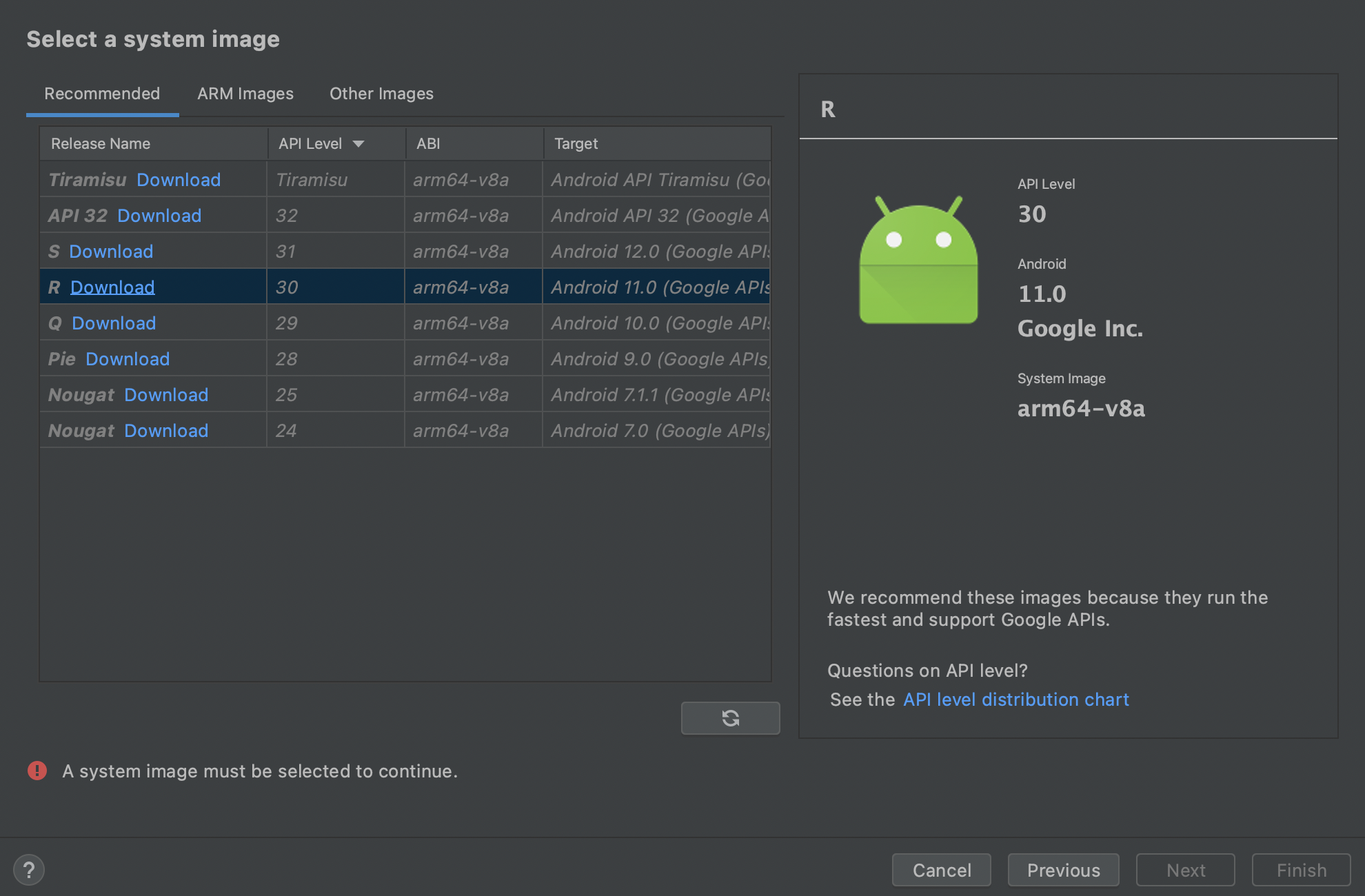Select the Tiramisu API level cell
This screenshot has width=1365, height=896.
pos(336,180)
